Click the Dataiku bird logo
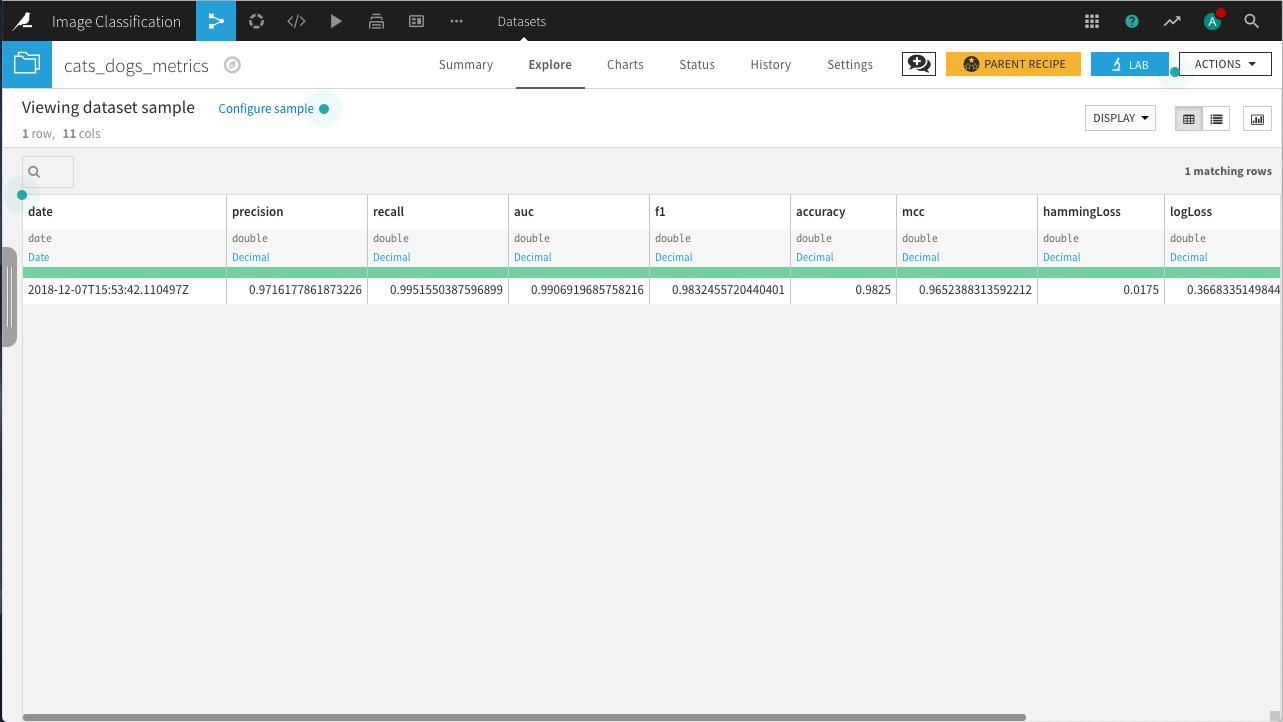This screenshot has height=722, width=1283. (x=22, y=21)
